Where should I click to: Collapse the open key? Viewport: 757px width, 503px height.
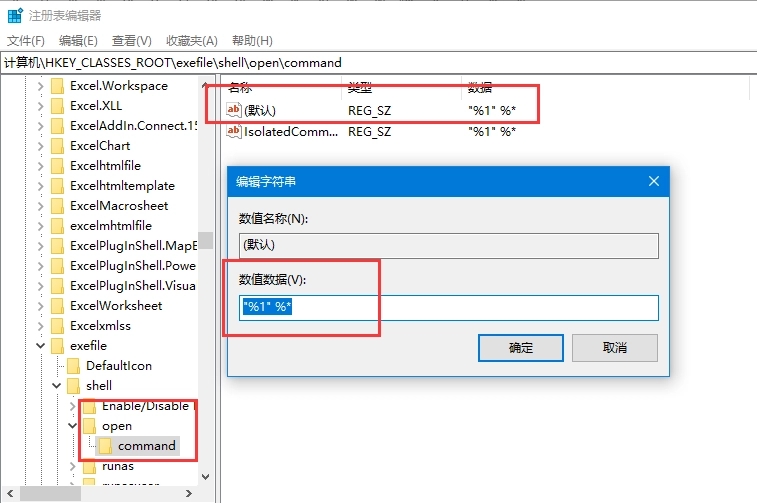tap(72, 426)
